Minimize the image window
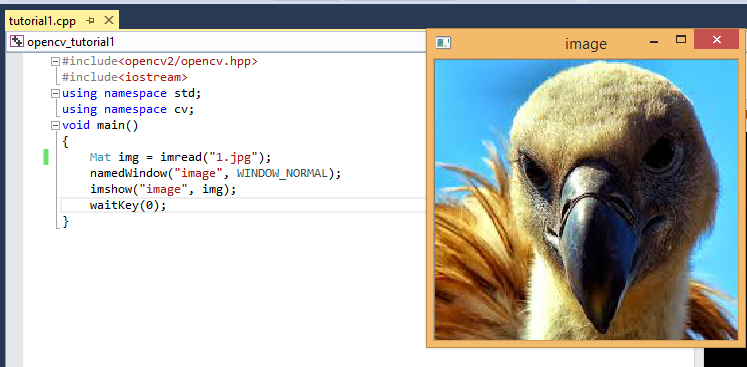 point(654,41)
